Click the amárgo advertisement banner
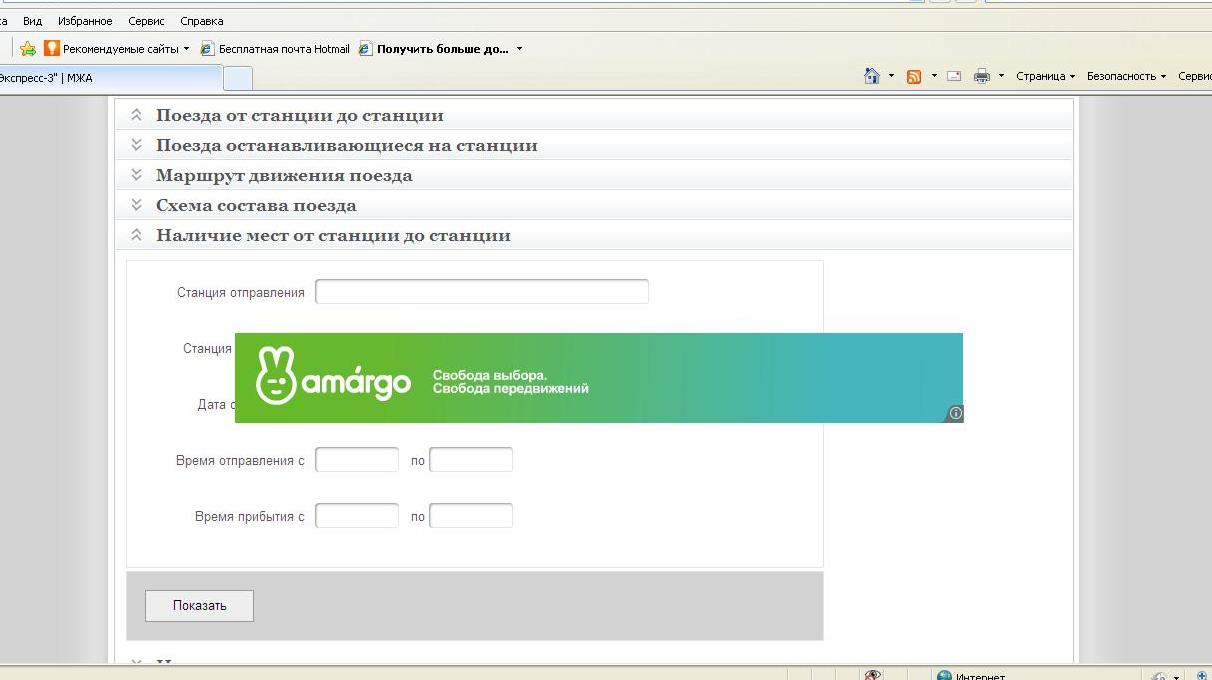 (x=599, y=378)
